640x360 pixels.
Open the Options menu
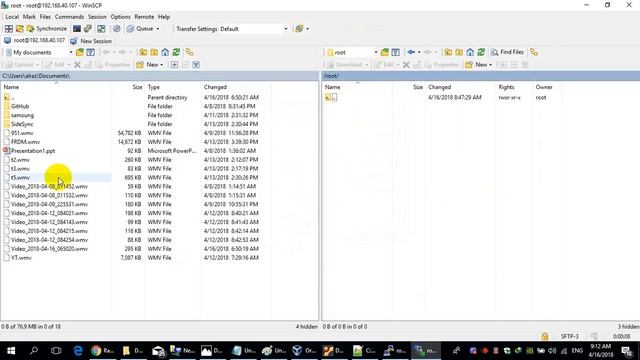120,17
